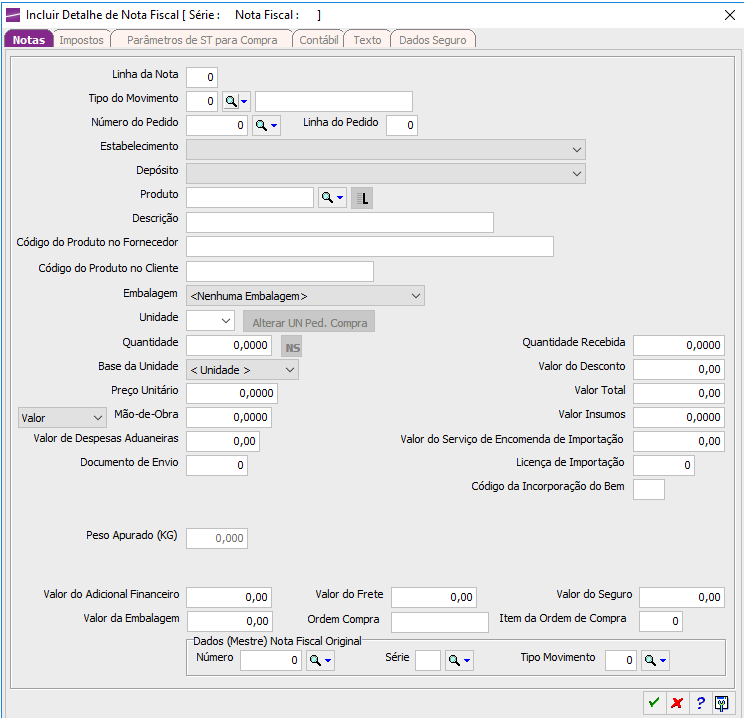Switch to the Impostos tab
Screen dimensions: 744x718
point(81,40)
